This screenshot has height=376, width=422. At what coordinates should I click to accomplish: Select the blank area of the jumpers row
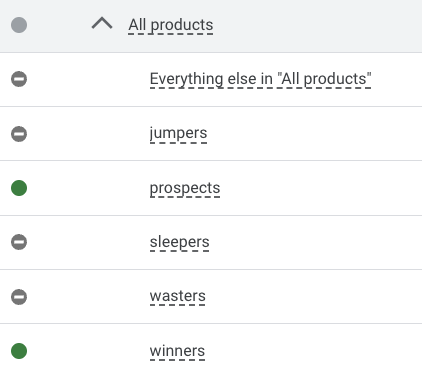point(313,134)
